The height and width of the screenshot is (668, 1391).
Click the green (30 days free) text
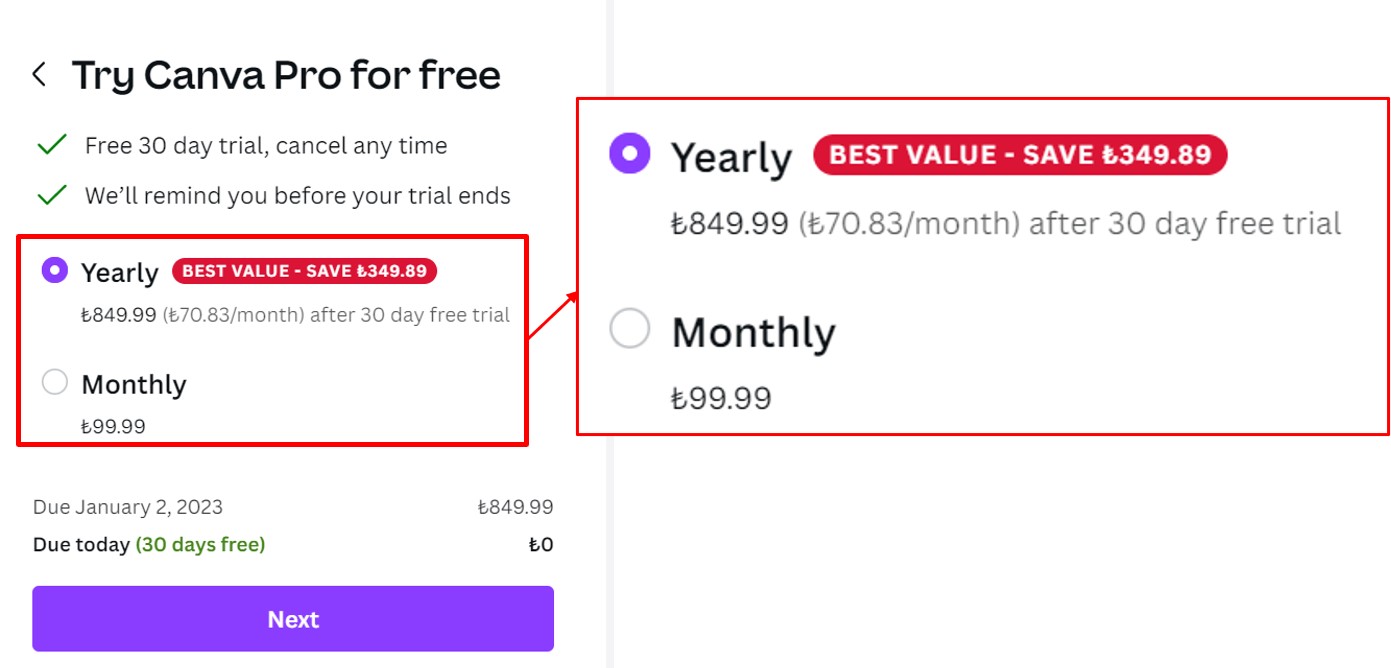(200, 545)
